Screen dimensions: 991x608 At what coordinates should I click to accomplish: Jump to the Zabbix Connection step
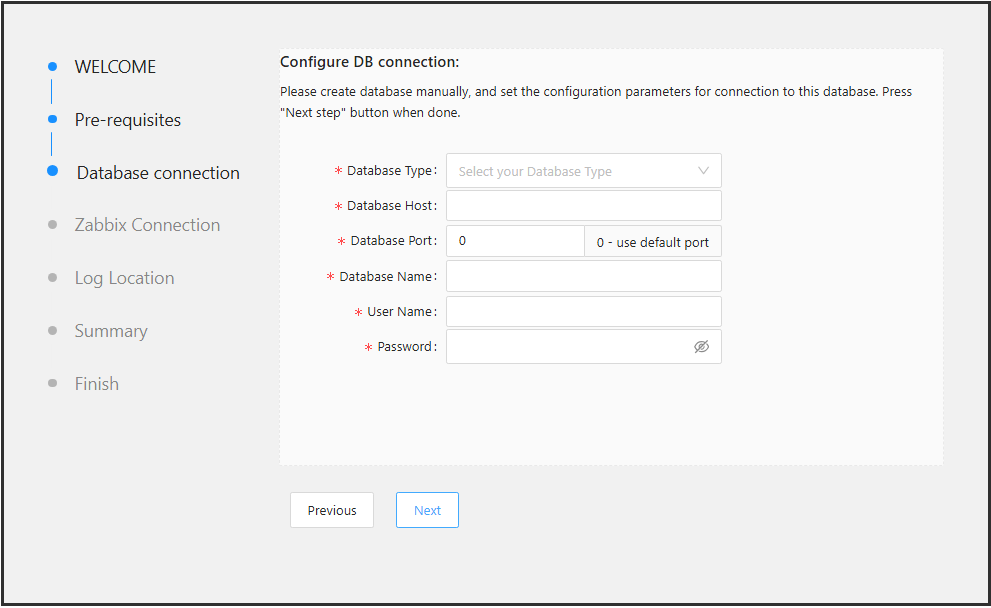click(x=147, y=225)
